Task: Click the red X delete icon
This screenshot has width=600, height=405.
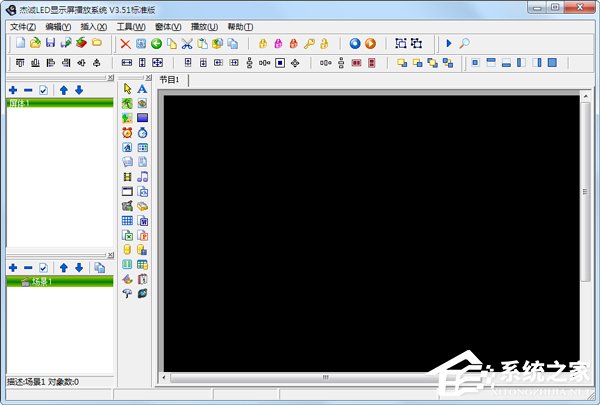Action: click(125, 43)
